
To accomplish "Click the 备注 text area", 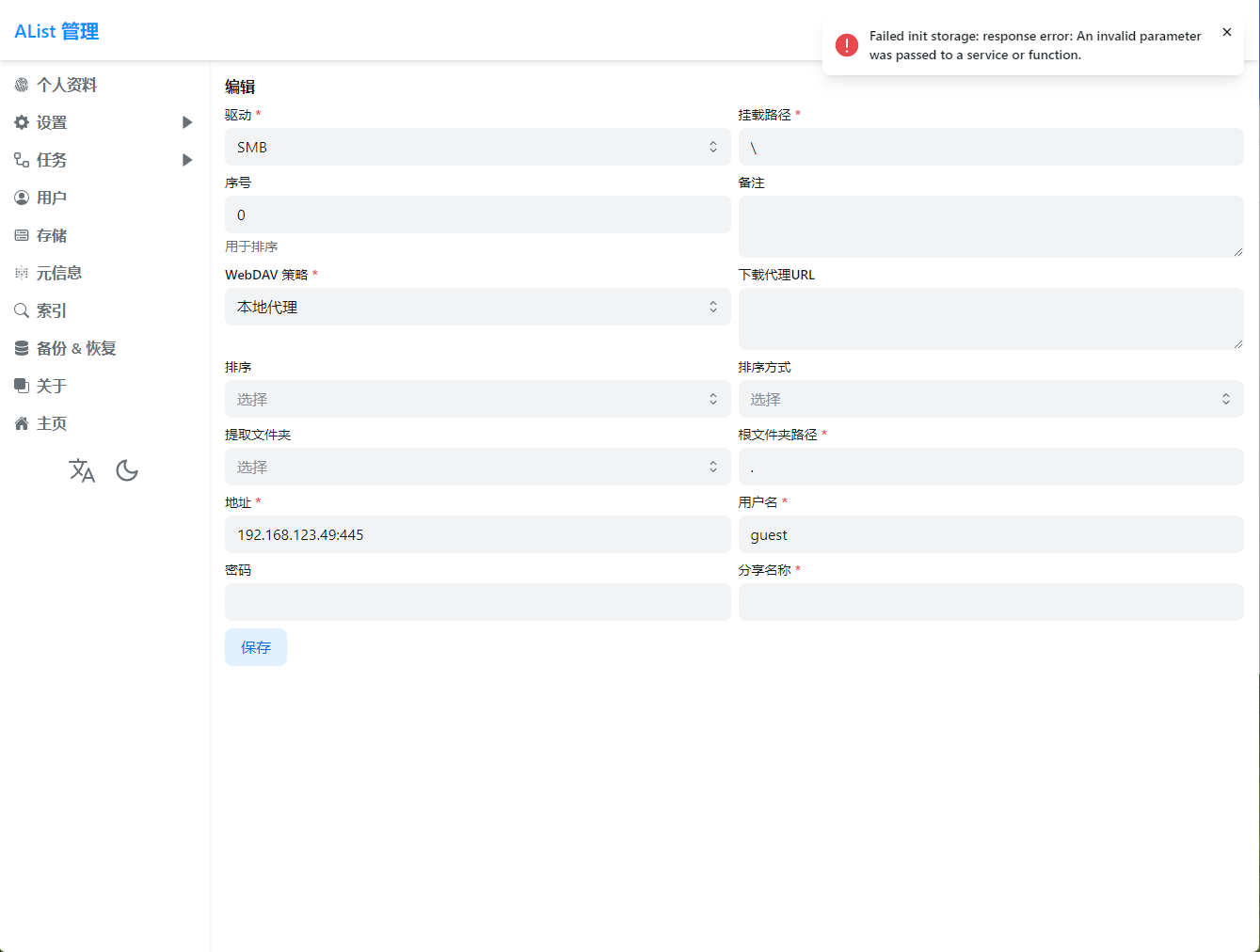I will coord(991,227).
